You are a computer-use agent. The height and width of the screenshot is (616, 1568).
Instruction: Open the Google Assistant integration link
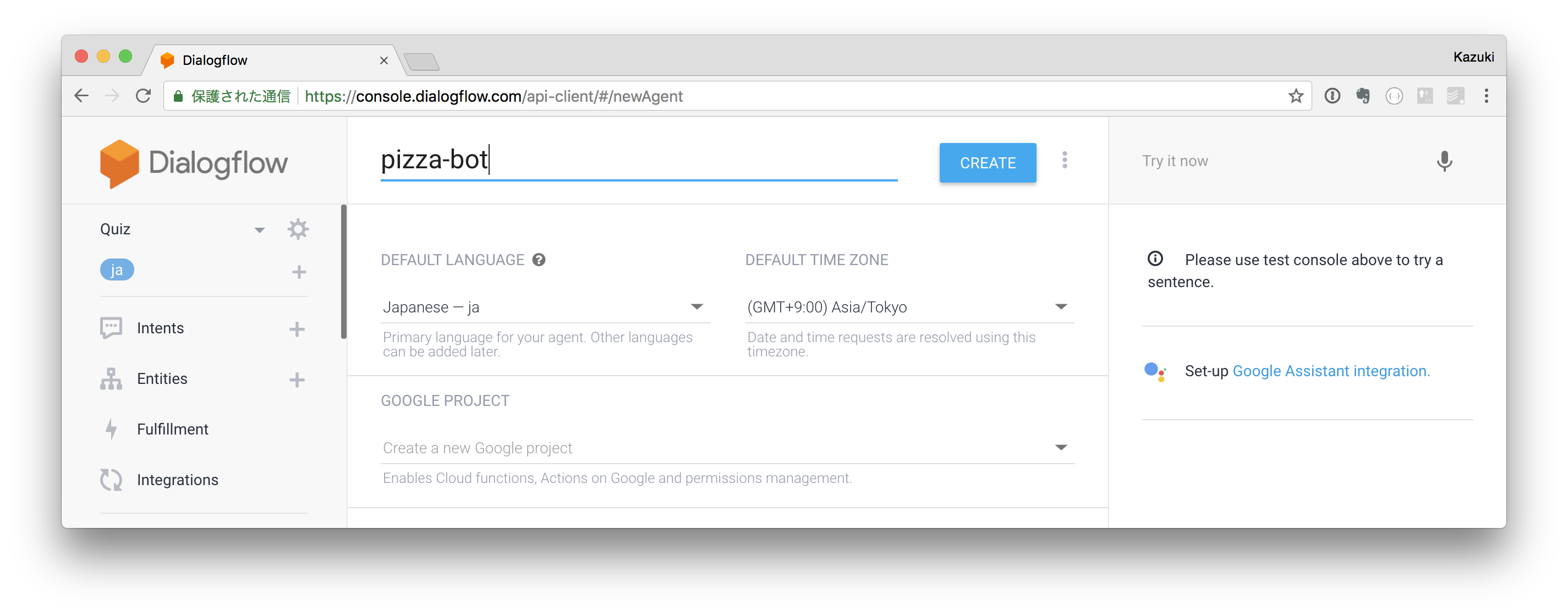(1331, 371)
